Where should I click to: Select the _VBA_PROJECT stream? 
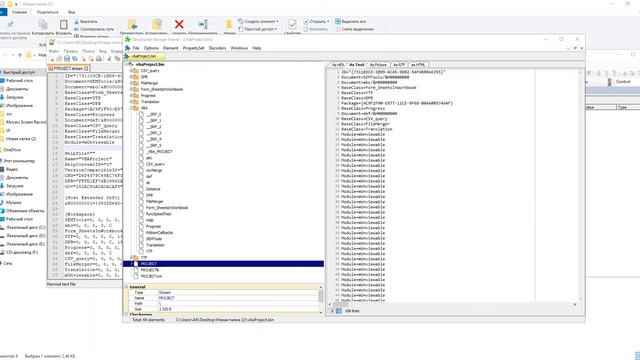(159, 151)
